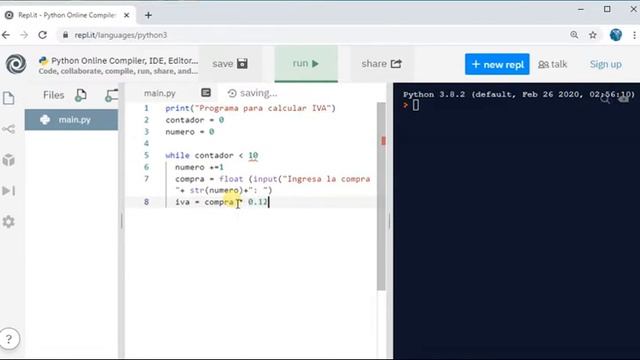The image size is (640, 360).
Task: Click 'numero = 0' on line 3
Action: [x=190, y=132]
